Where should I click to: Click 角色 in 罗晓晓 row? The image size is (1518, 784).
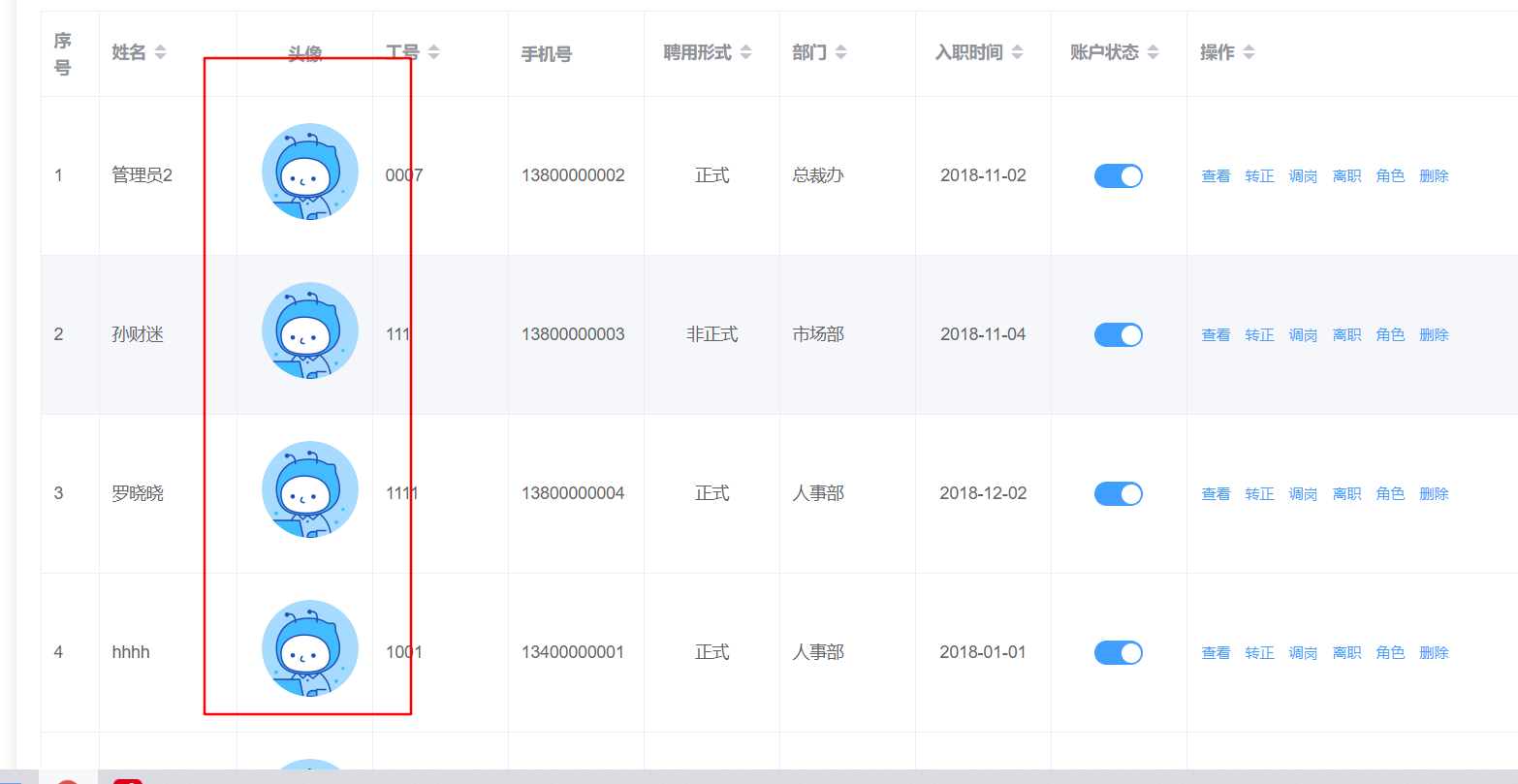click(x=1390, y=493)
